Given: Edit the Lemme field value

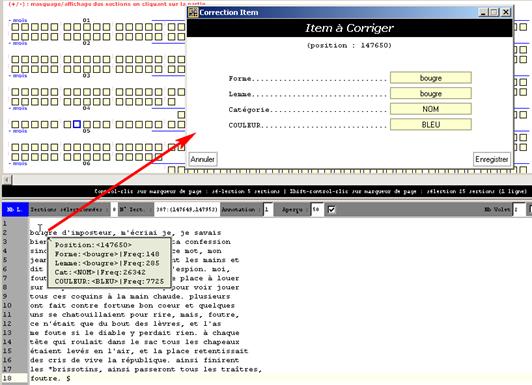Looking at the screenshot, I should (x=431, y=93).
